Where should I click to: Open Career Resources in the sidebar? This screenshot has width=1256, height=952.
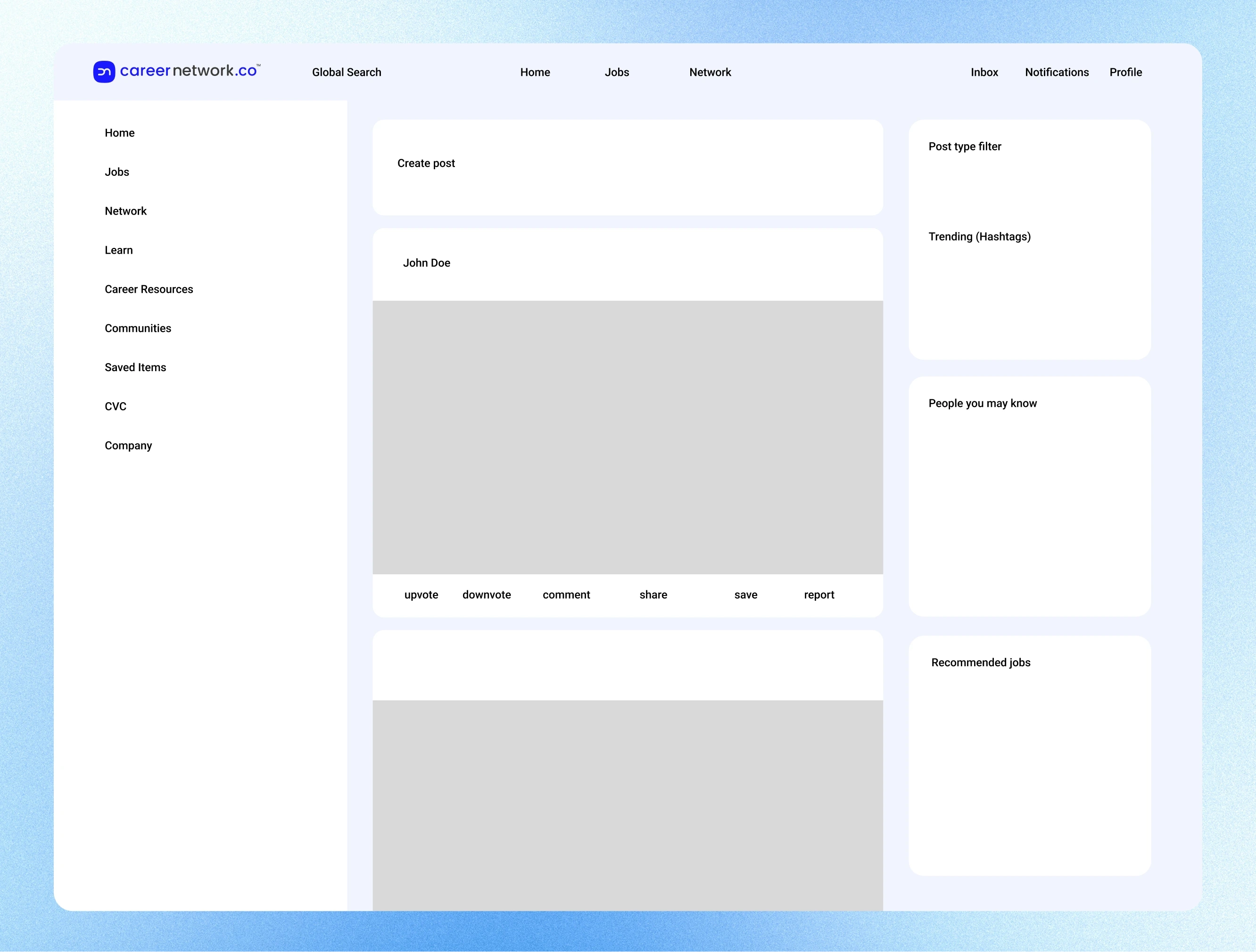click(149, 289)
